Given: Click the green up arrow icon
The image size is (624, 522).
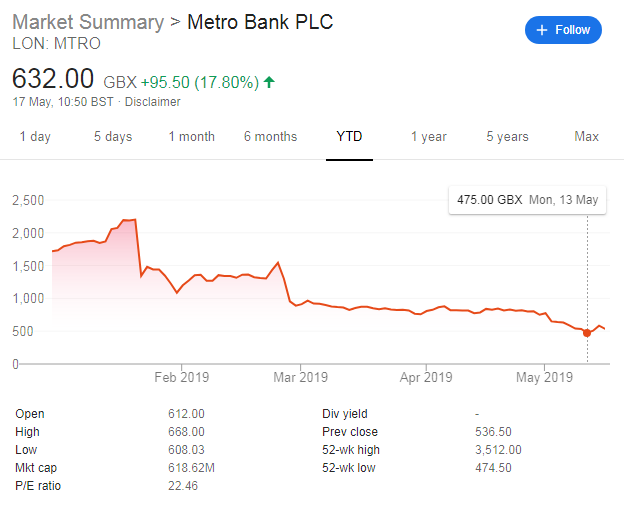Looking at the screenshot, I should click(270, 82).
